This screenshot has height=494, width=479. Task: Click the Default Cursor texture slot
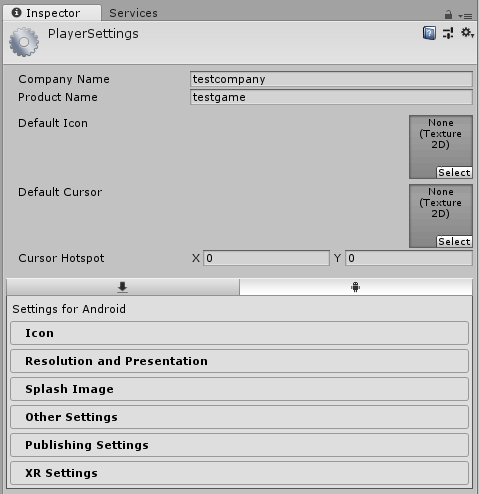click(441, 216)
